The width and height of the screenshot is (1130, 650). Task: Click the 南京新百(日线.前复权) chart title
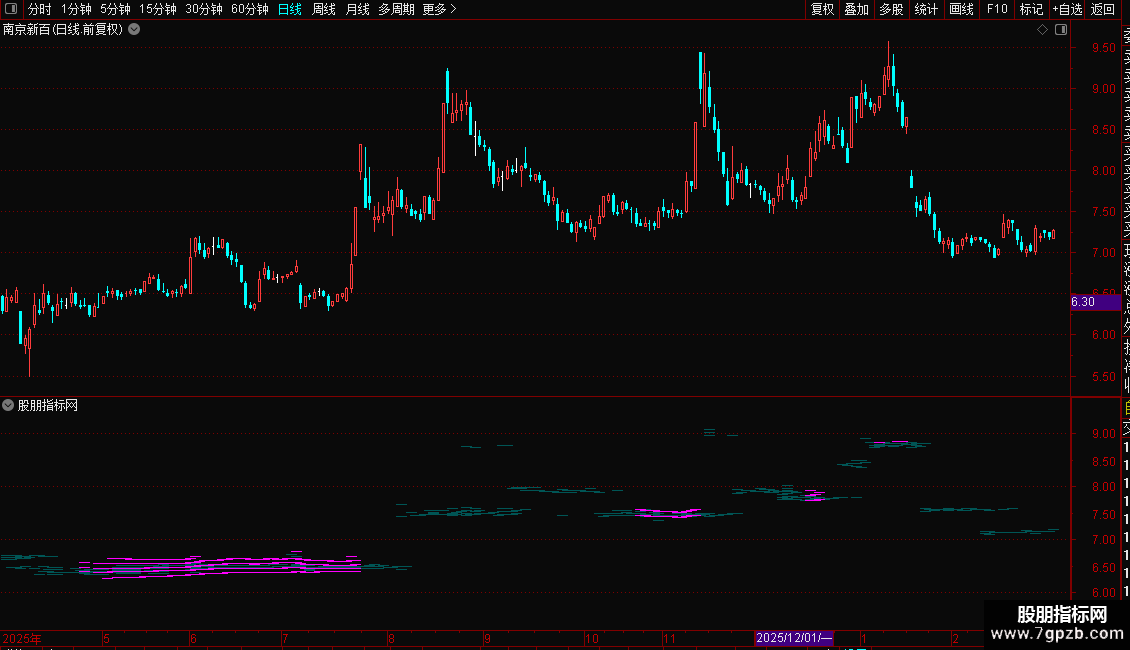click(63, 30)
